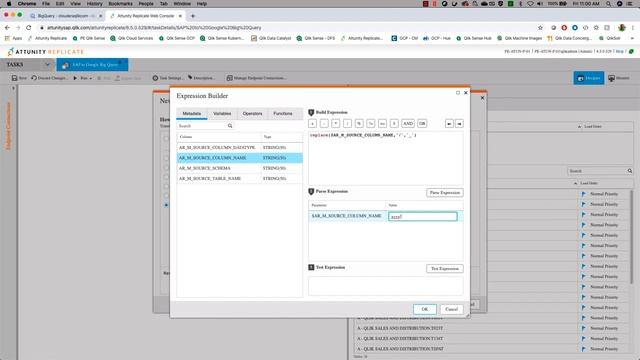Open the macOS Bookmarks menu
This screenshot has height=360, width=640.
coord(120,4)
